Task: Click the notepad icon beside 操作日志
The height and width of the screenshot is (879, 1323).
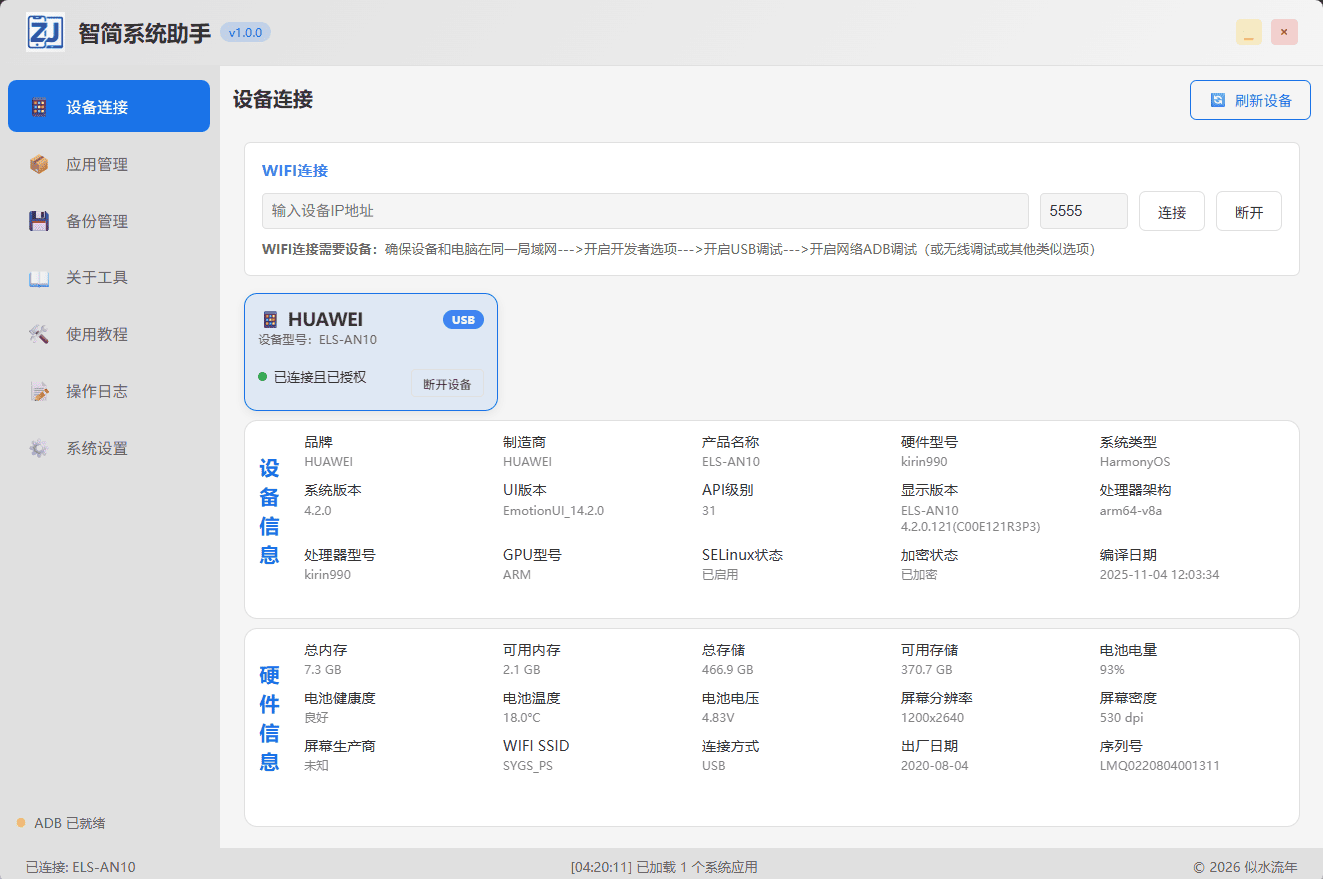Action: click(39, 392)
